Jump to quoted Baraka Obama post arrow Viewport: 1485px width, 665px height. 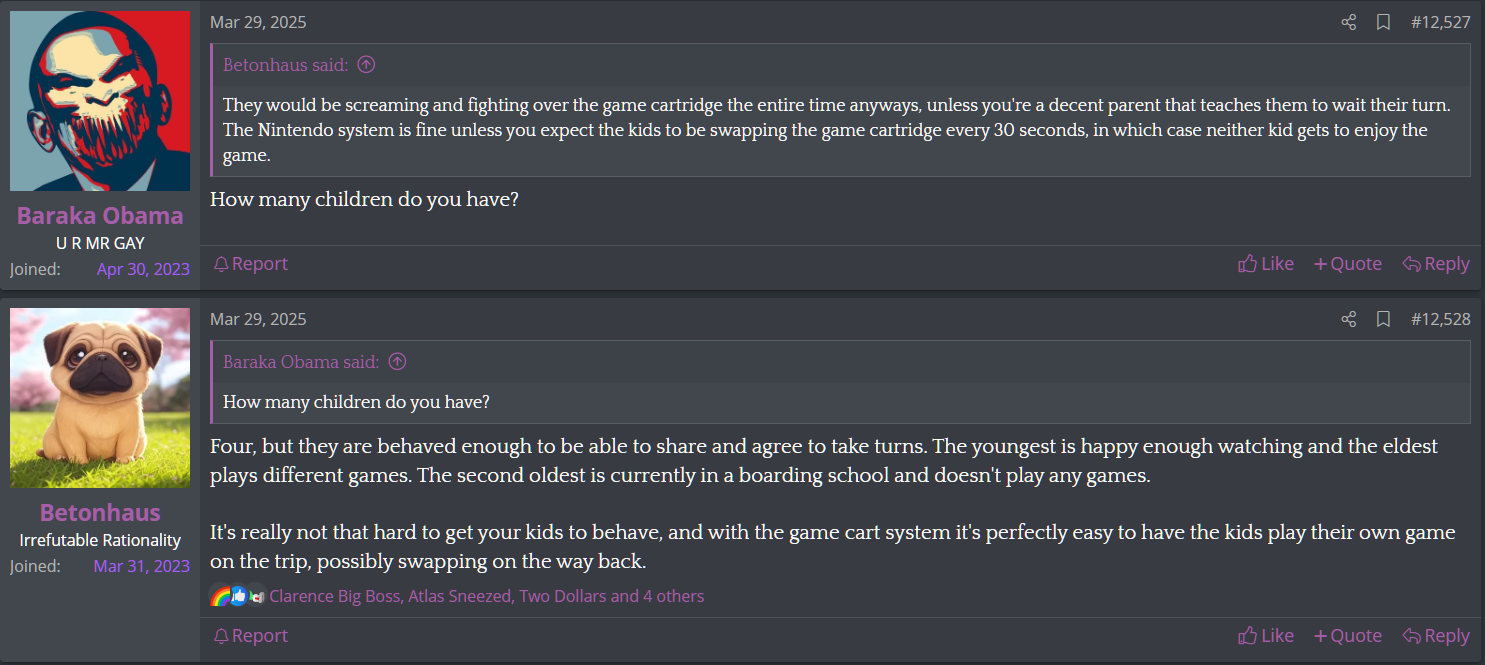398,362
